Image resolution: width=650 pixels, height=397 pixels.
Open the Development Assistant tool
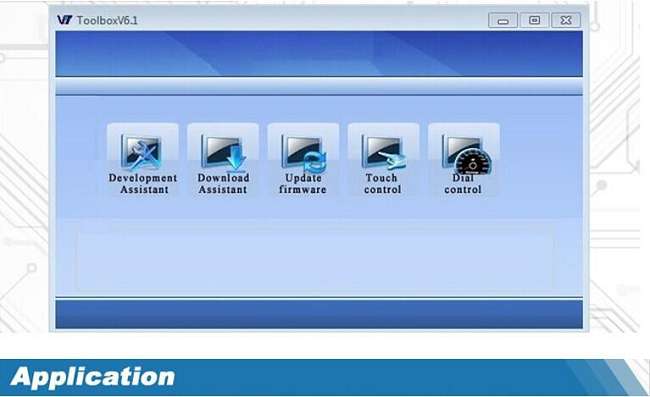point(143,160)
